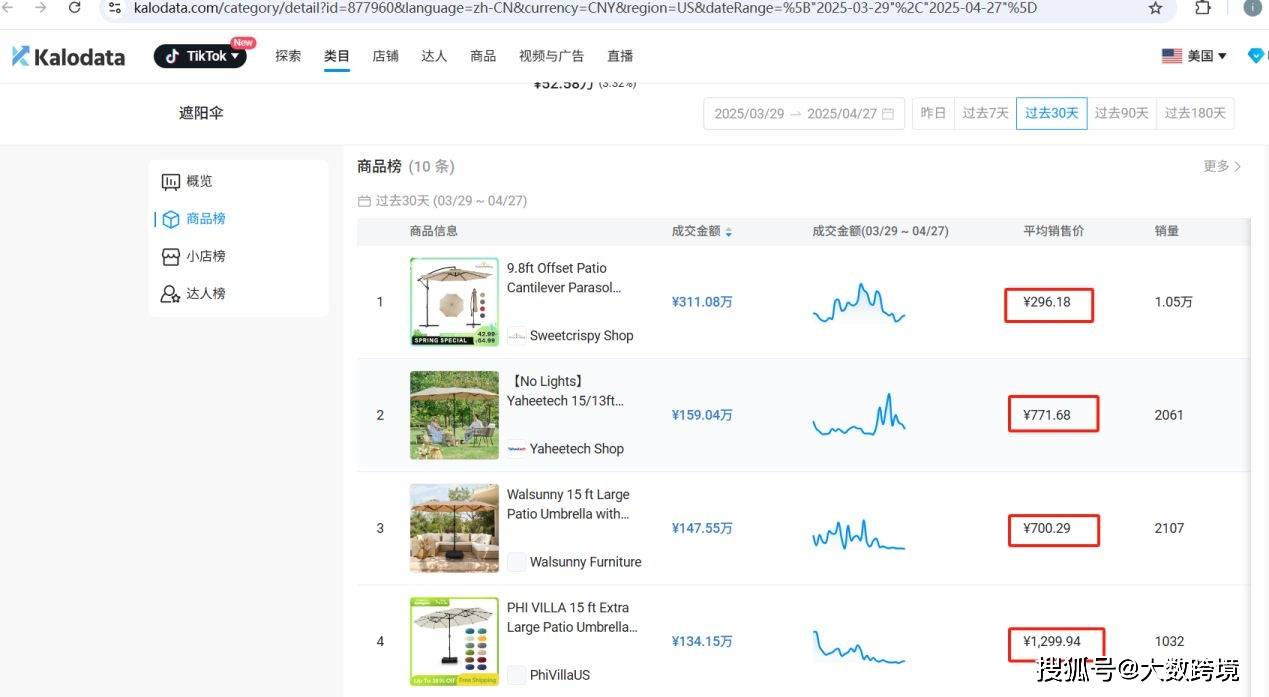Open the Yaheetech umbrella product thumbnail
This screenshot has width=1269, height=697.
(x=454, y=415)
